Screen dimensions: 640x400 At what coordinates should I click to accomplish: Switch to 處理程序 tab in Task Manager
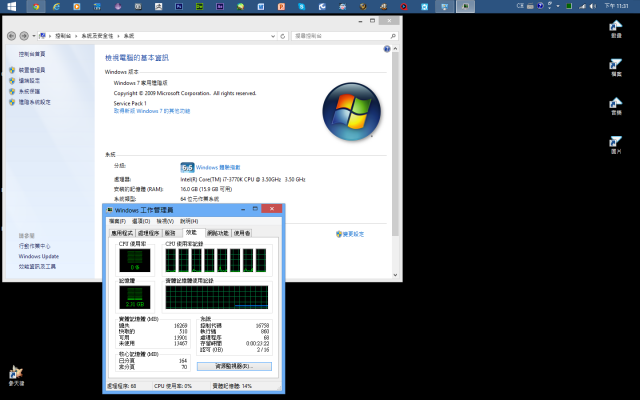point(149,233)
